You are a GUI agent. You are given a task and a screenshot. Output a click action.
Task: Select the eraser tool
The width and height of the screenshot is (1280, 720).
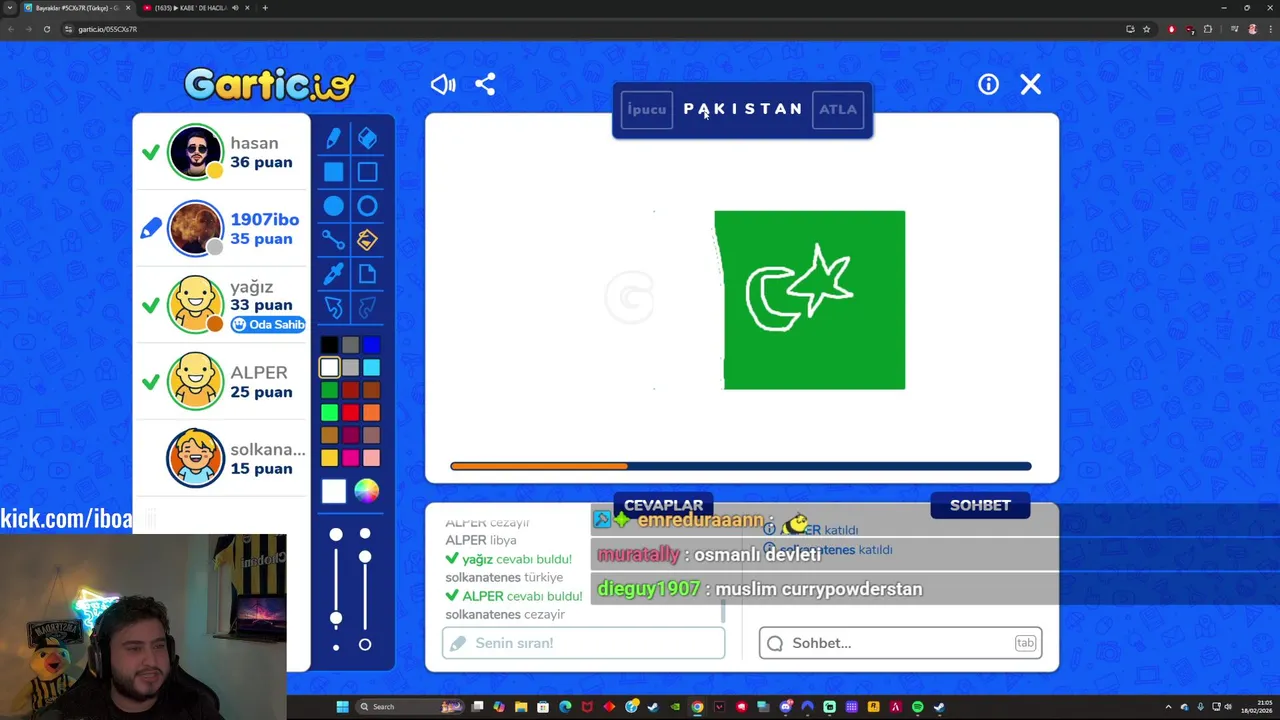[x=367, y=139]
